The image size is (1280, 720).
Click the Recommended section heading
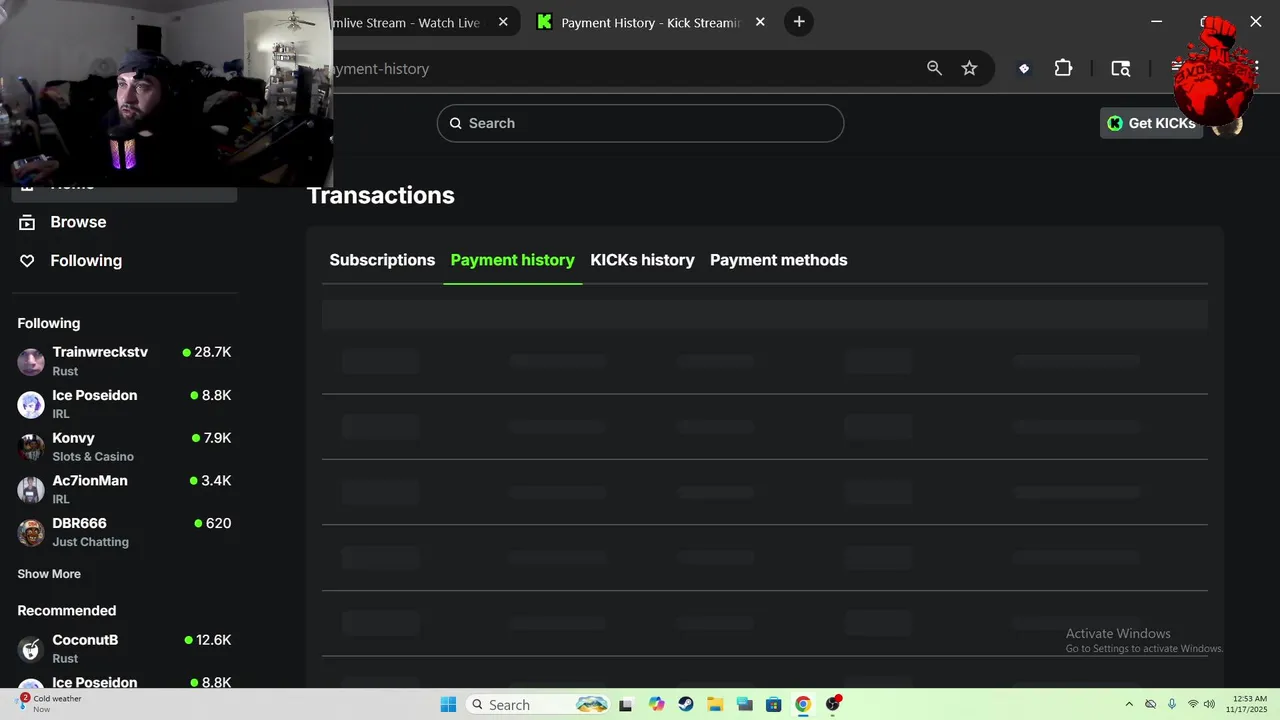point(66,611)
